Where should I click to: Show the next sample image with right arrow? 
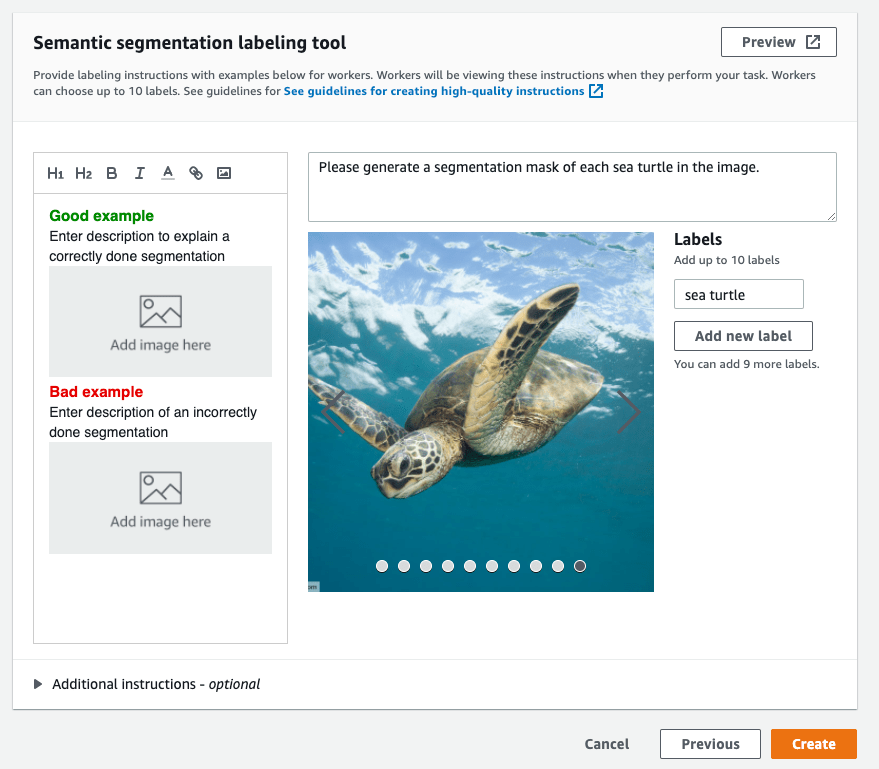pyautogui.click(x=628, y=412)
